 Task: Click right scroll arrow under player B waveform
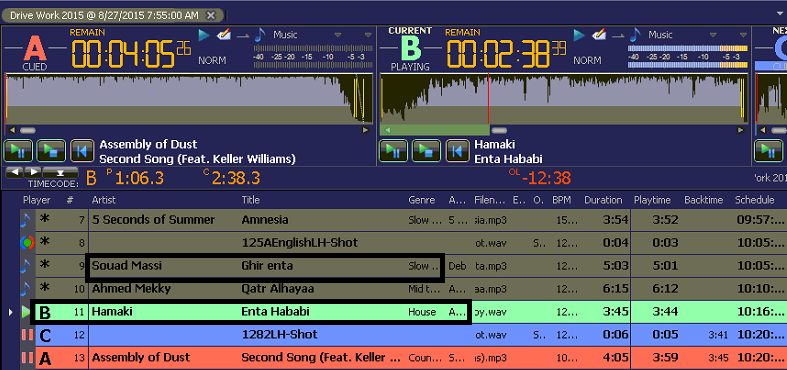pyautogui.click(x=740, y=131)
